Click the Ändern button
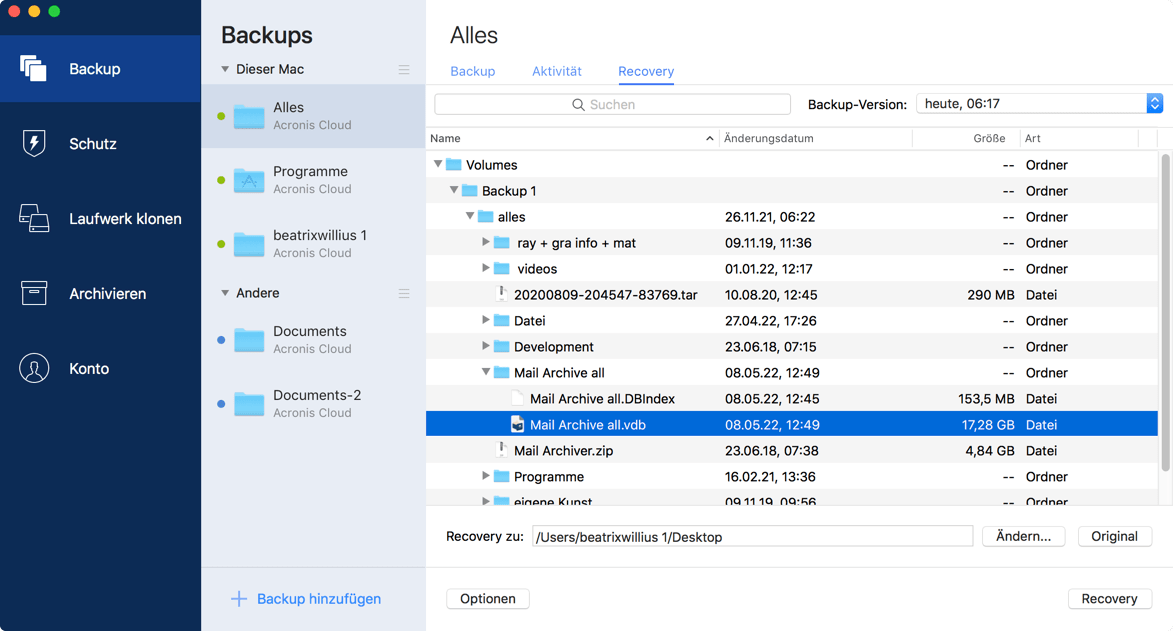 (1023, 536)
